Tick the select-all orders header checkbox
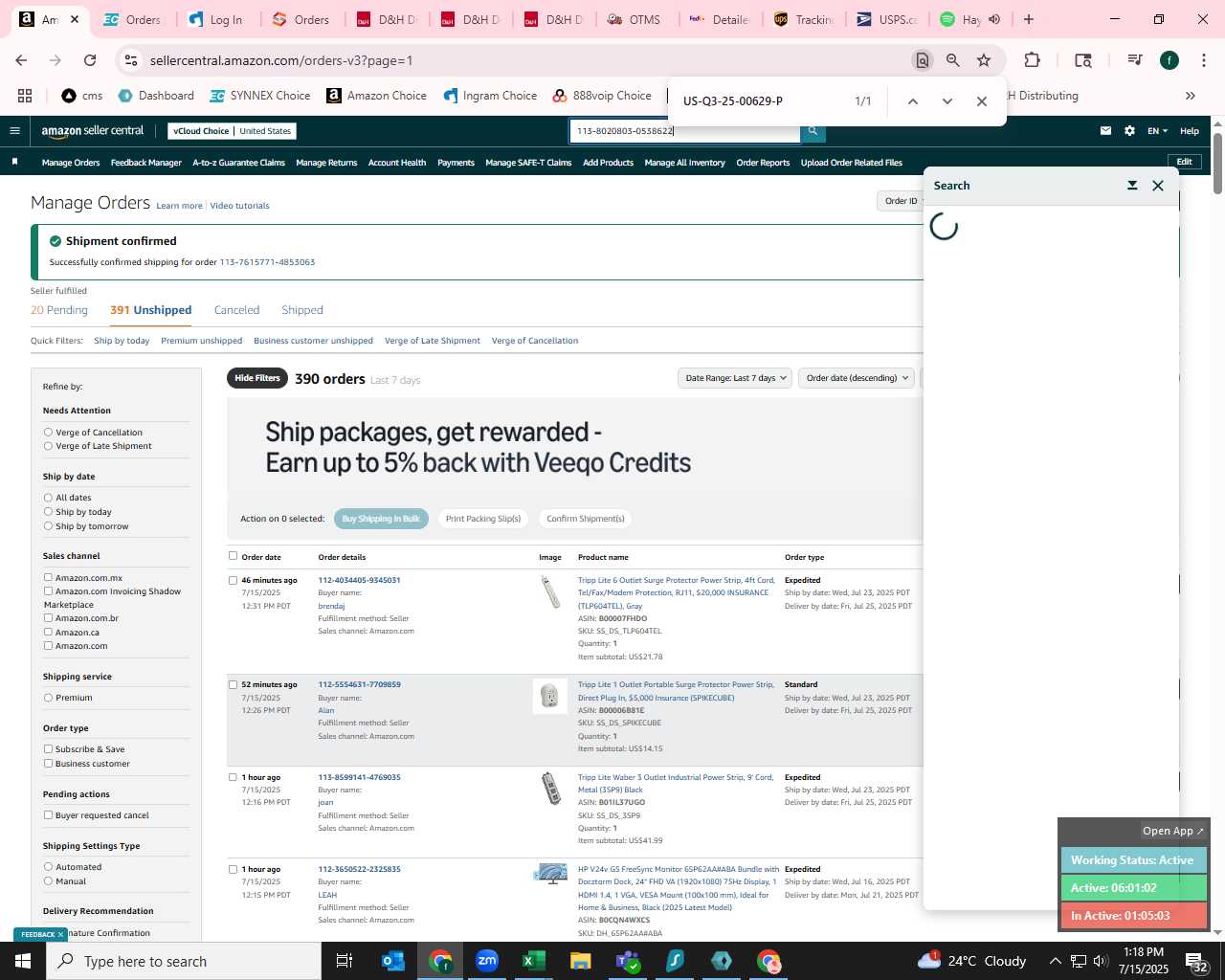1225x980 pixels. pos(233,556)
